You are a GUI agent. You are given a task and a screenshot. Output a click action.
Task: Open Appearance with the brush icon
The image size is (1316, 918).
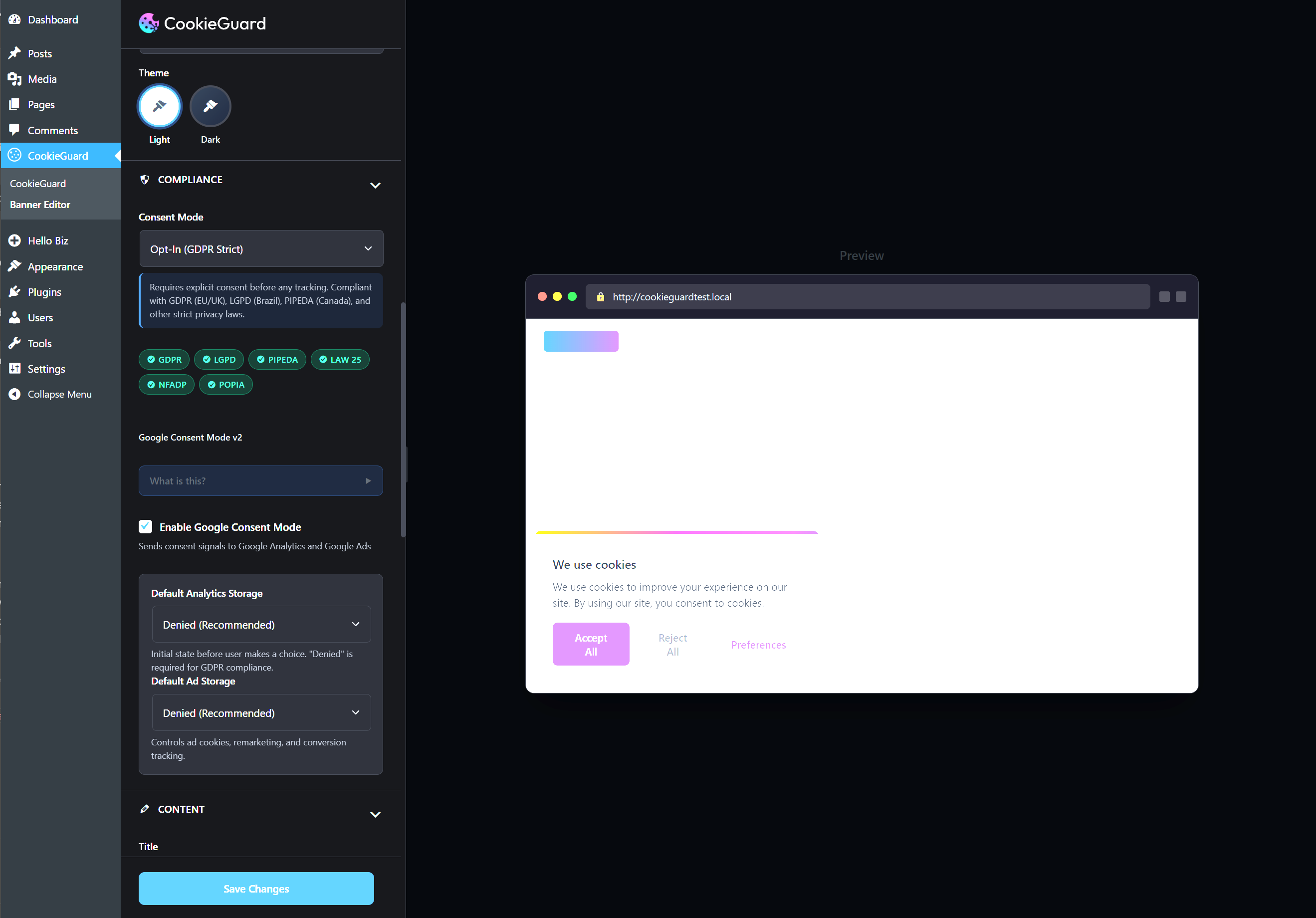(15, 266)
